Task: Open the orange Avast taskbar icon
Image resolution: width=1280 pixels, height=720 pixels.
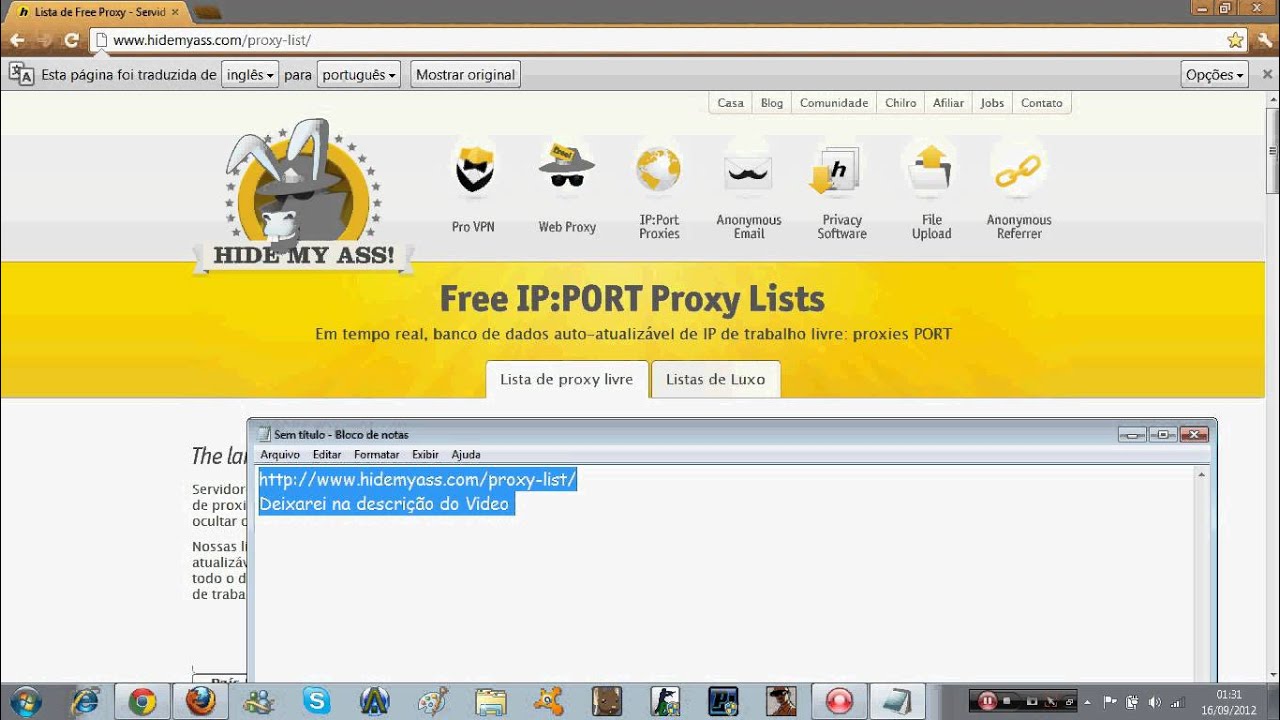Action: point(549,701)
